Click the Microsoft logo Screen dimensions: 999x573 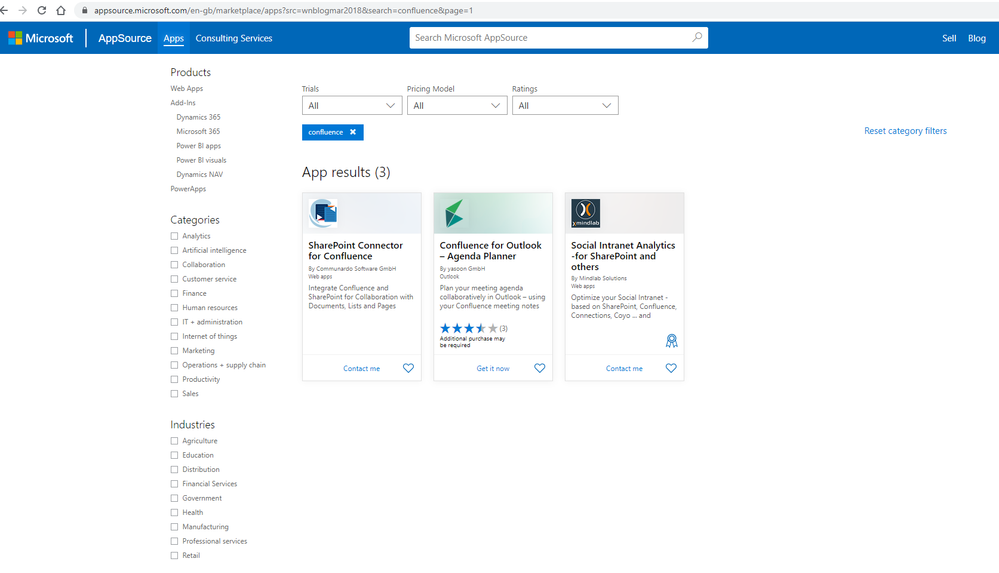tap(41, 38)
